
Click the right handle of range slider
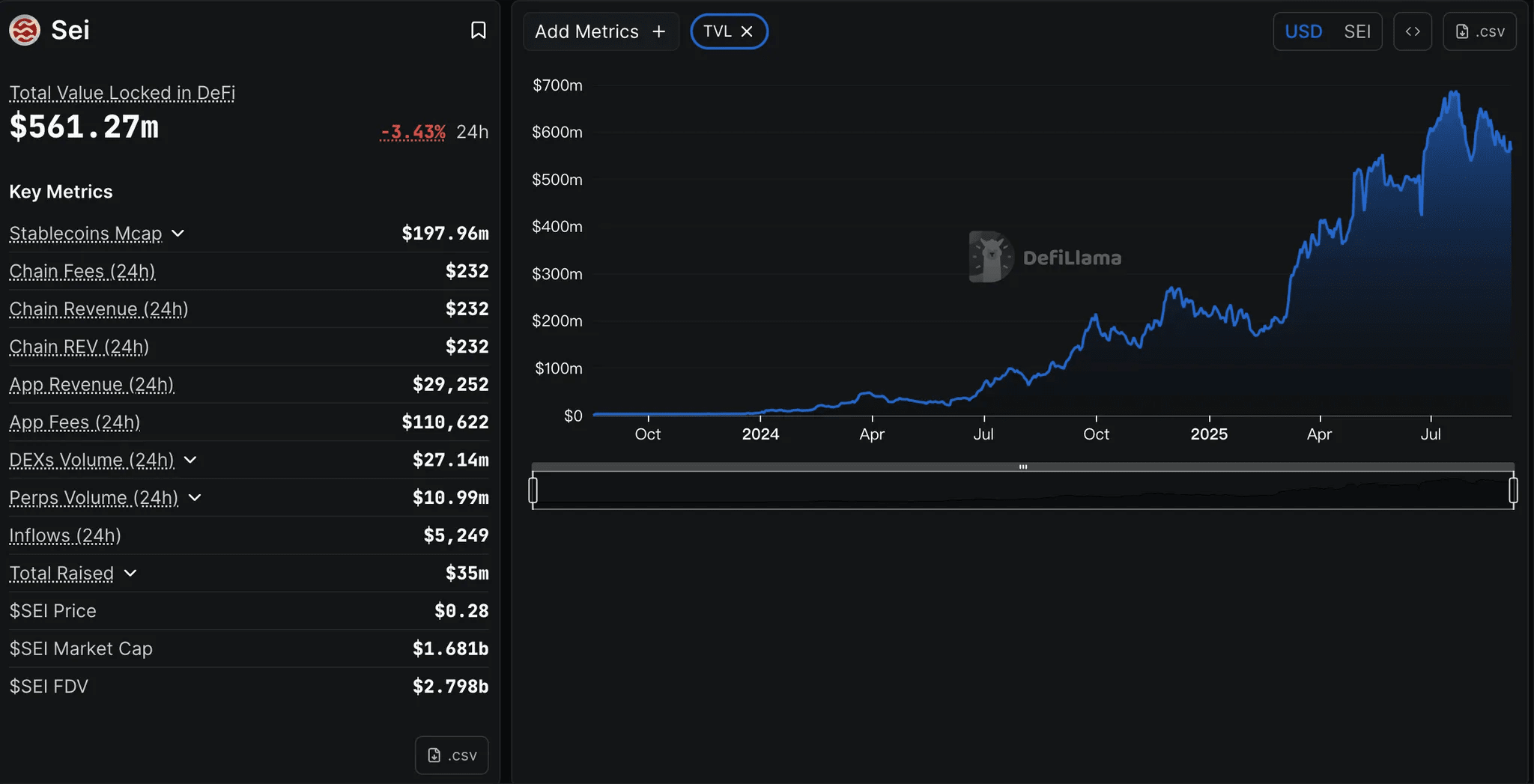[x=1513, y=490]
